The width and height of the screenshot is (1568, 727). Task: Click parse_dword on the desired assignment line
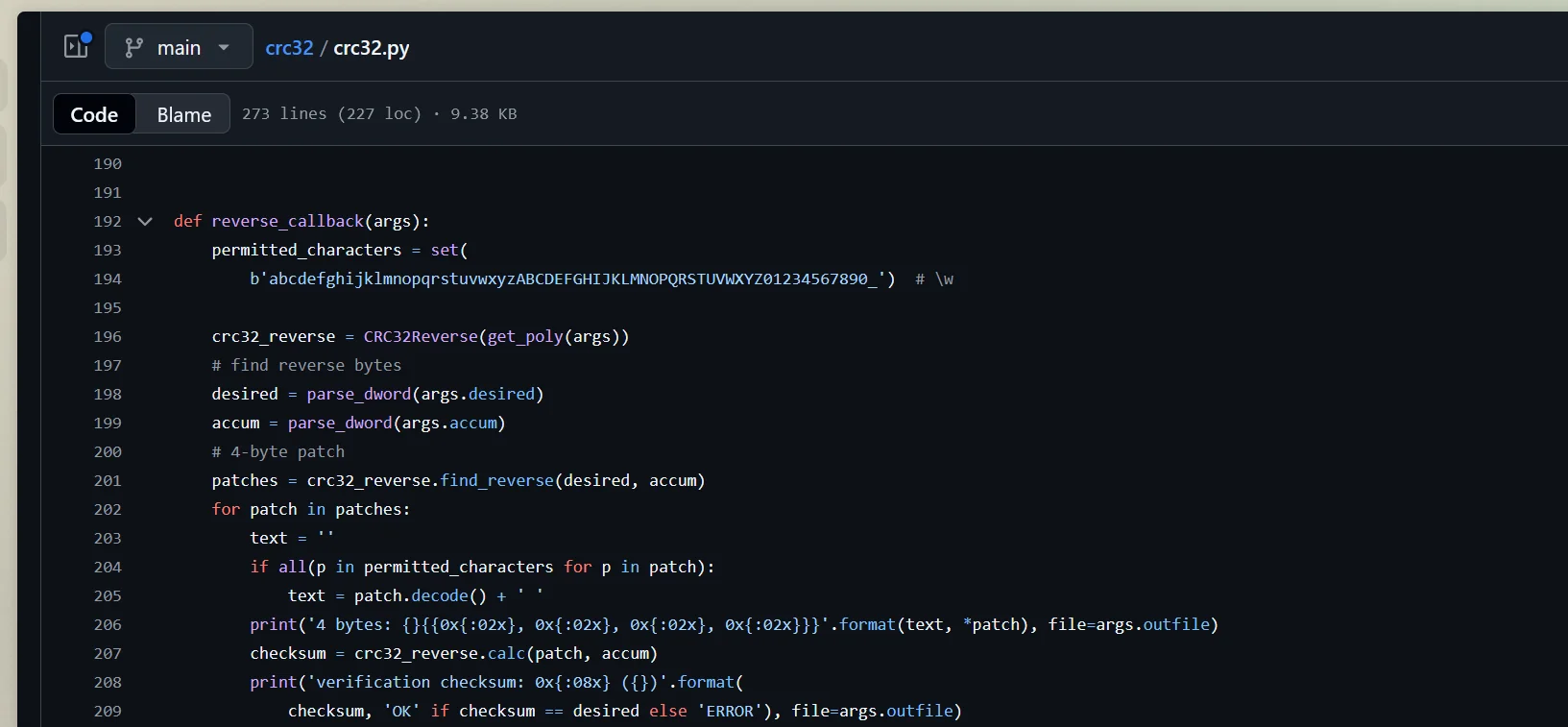359,395
